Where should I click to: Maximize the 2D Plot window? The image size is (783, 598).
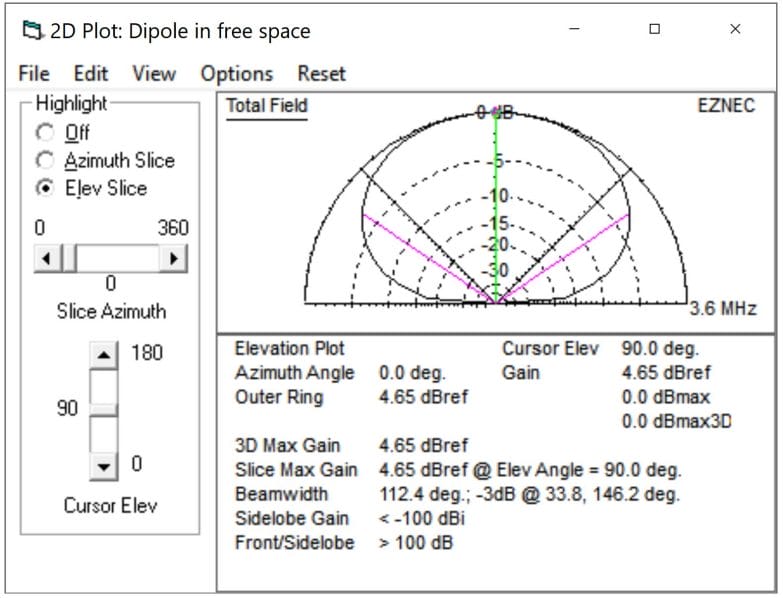tap(654, 30)
